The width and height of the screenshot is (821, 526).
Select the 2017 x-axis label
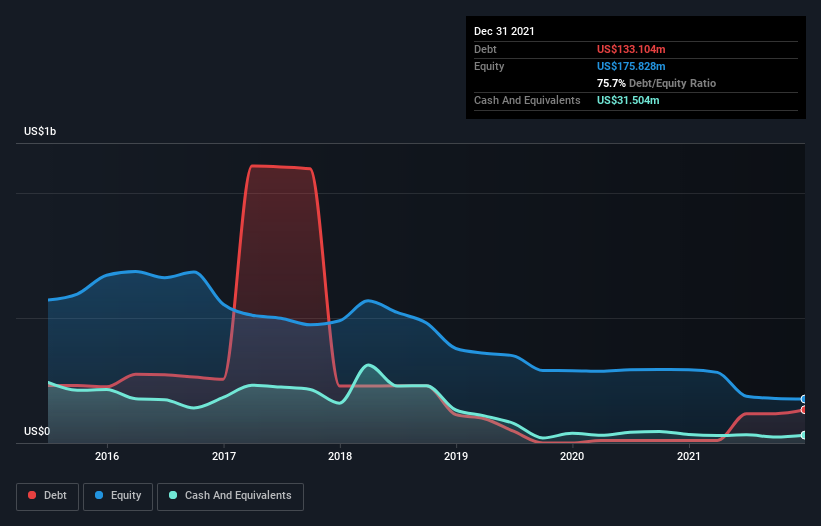coord(224,456)
